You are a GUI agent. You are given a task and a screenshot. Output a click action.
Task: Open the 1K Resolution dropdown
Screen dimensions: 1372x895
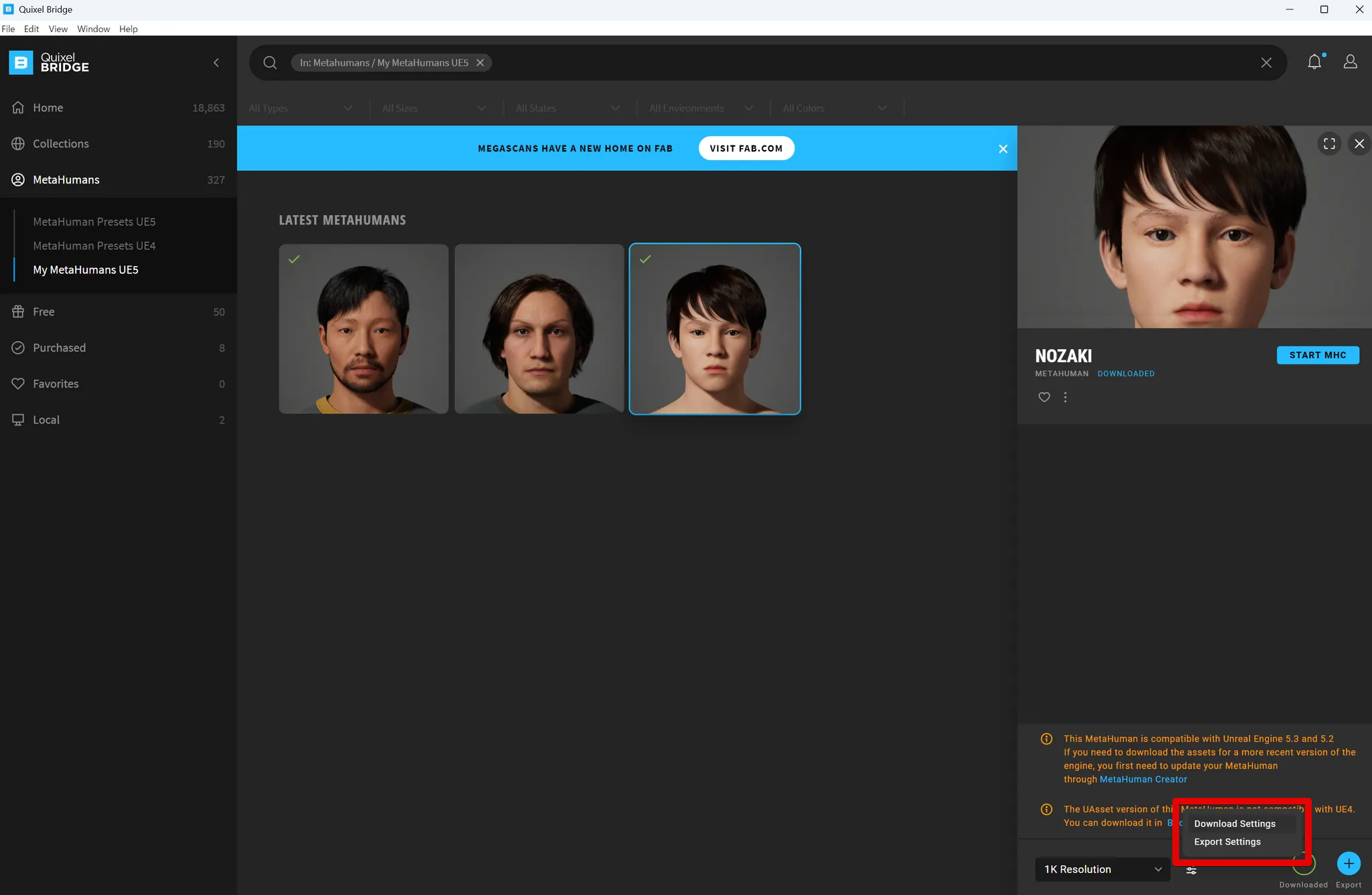click(1102, 869)
